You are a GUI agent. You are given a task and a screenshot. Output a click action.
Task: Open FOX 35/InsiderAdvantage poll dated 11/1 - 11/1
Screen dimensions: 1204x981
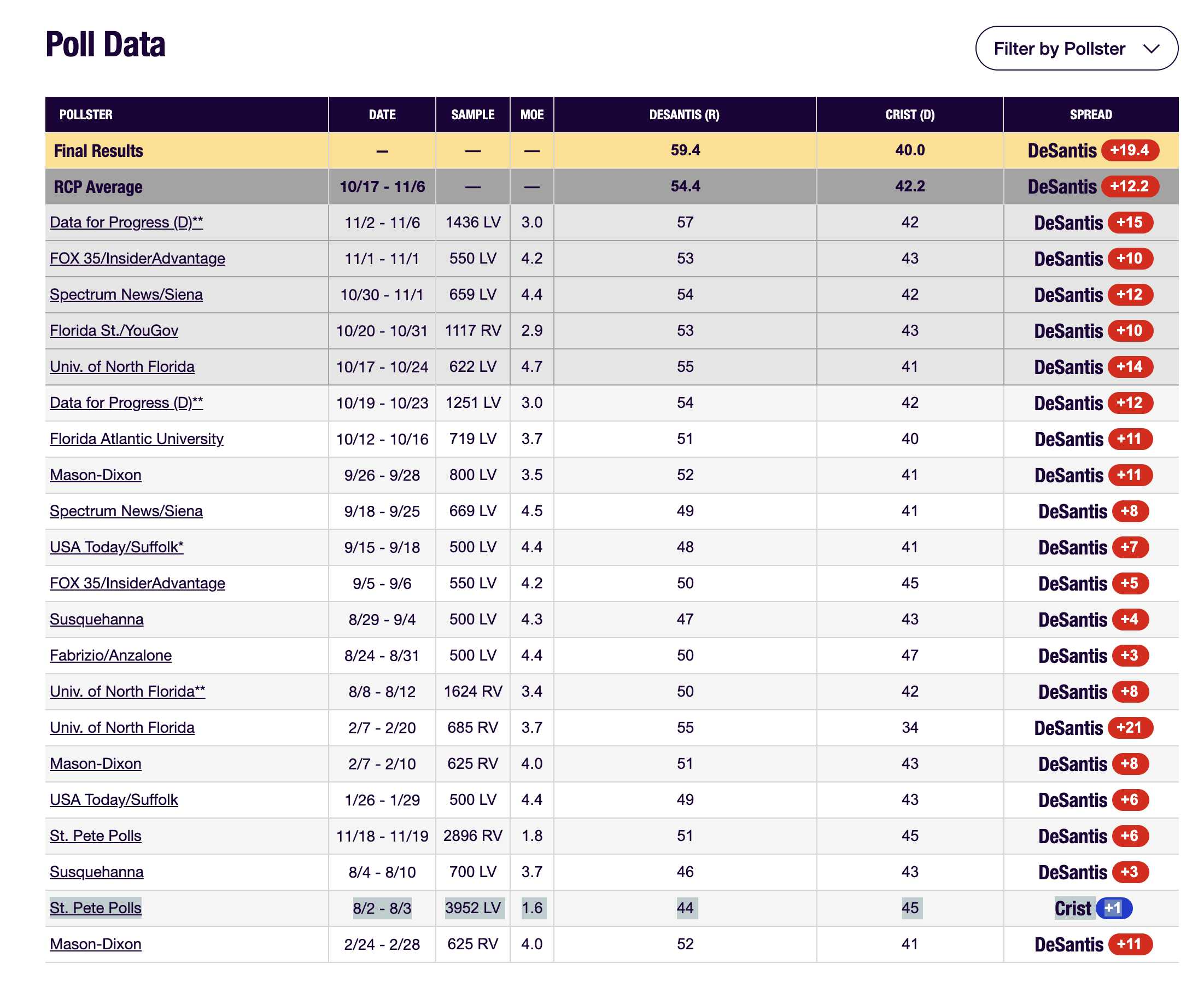tap(137, 259)
